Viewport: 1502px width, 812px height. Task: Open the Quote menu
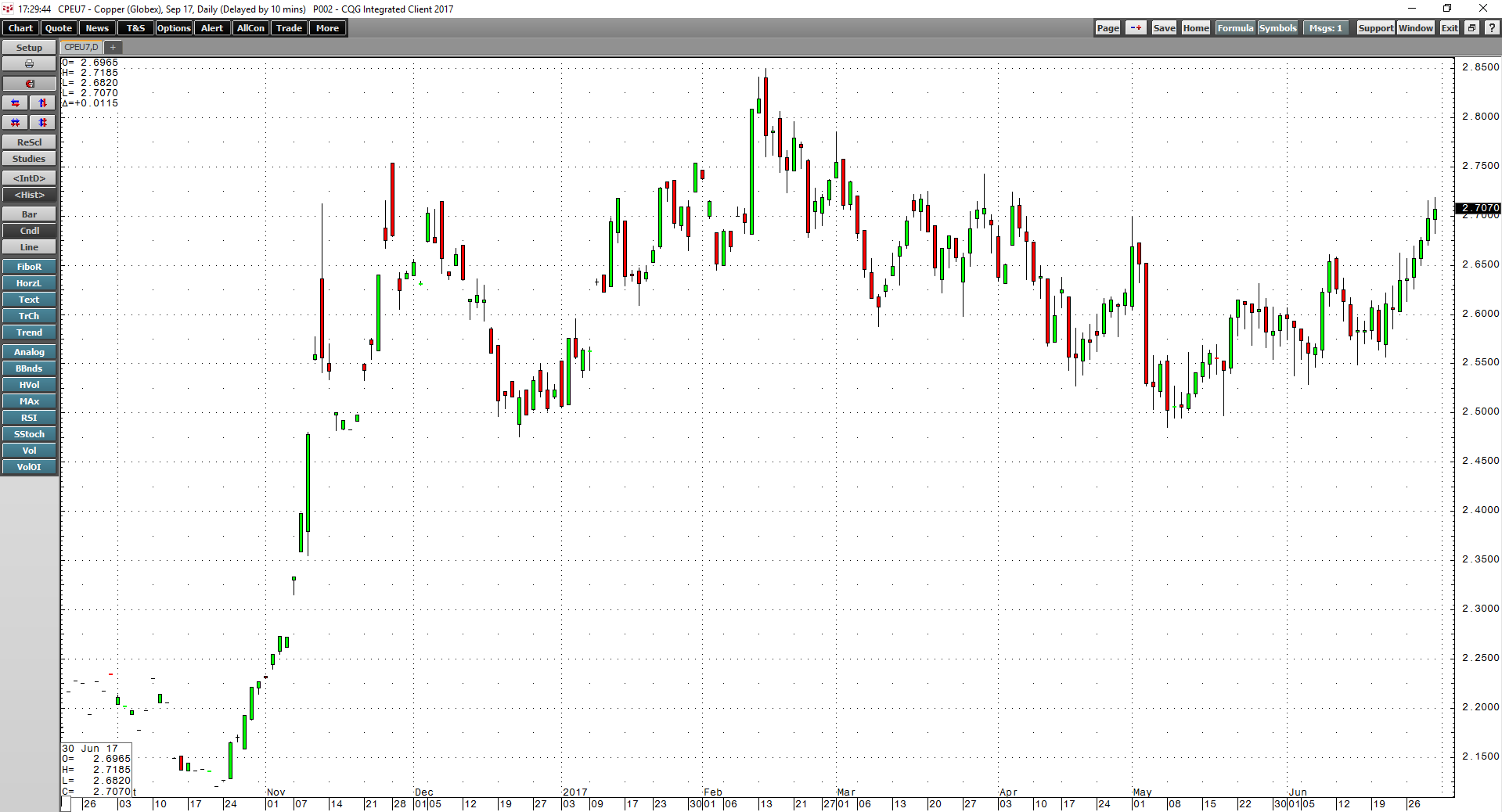tap(59, 28)
